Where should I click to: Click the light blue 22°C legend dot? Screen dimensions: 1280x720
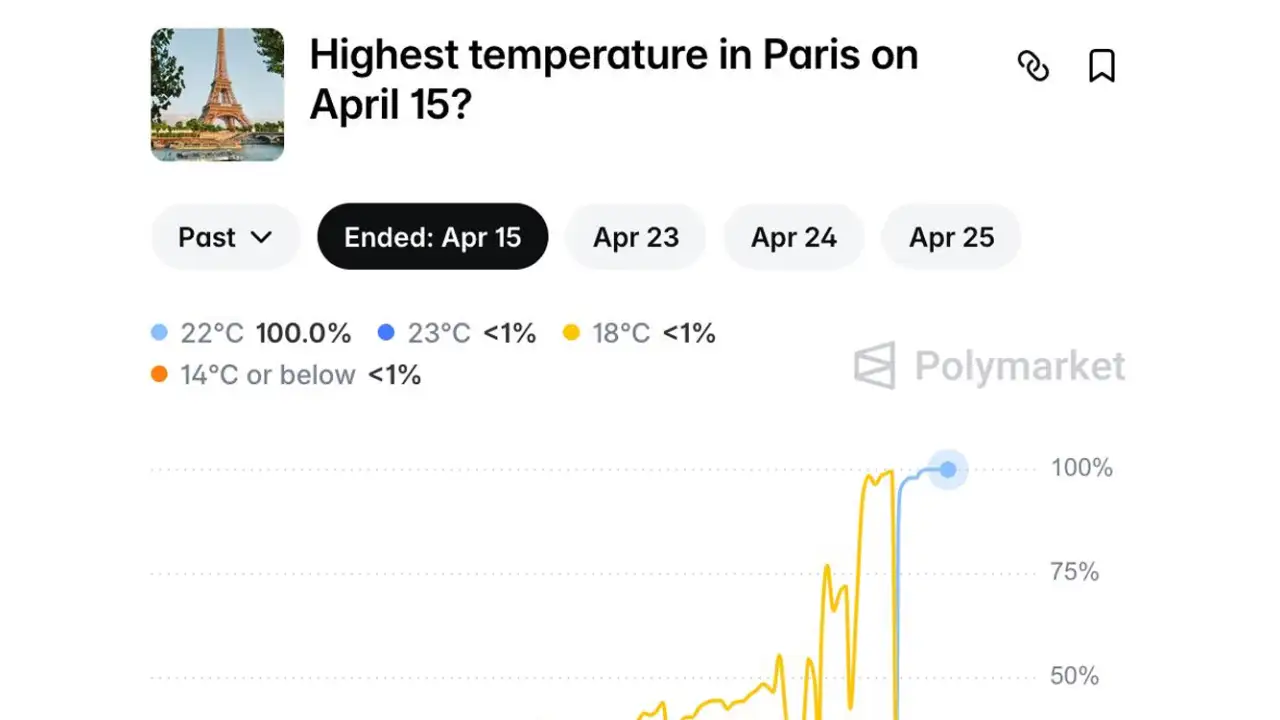(x=159, y=333)
